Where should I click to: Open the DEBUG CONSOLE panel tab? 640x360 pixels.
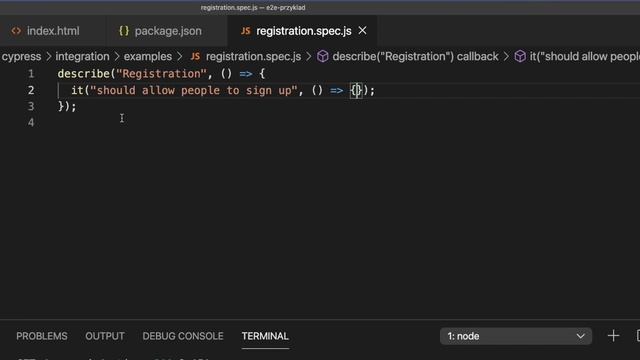(183, 336)
